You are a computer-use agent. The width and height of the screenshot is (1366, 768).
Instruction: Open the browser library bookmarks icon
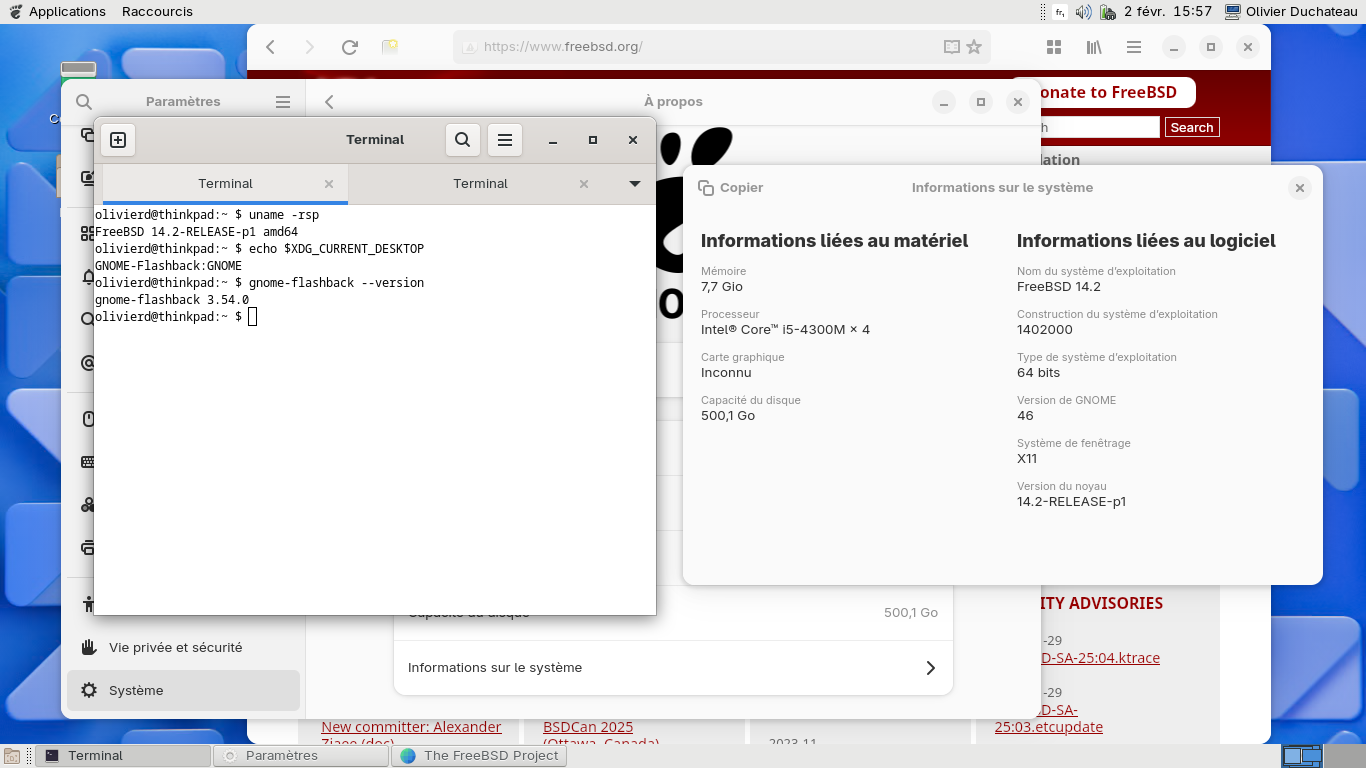(1093, 47)
